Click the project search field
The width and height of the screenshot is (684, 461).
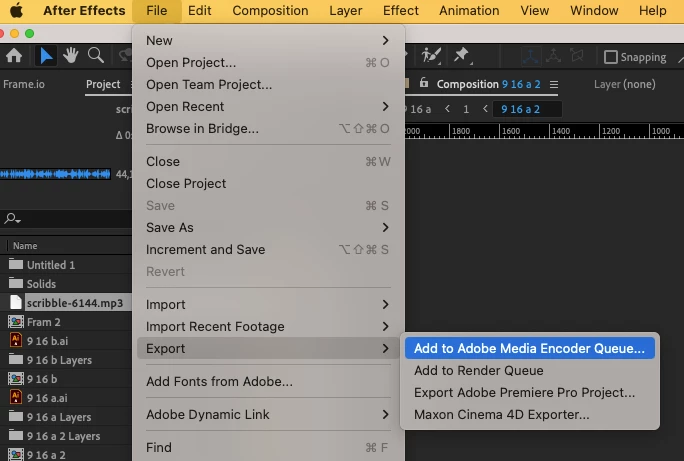(66, 218)
